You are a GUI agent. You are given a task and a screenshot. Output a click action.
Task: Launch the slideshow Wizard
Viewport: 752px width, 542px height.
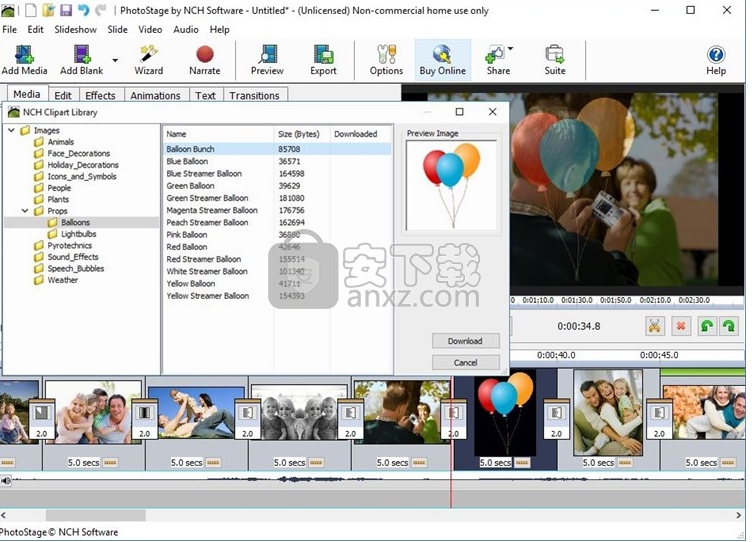pos(149,59)
